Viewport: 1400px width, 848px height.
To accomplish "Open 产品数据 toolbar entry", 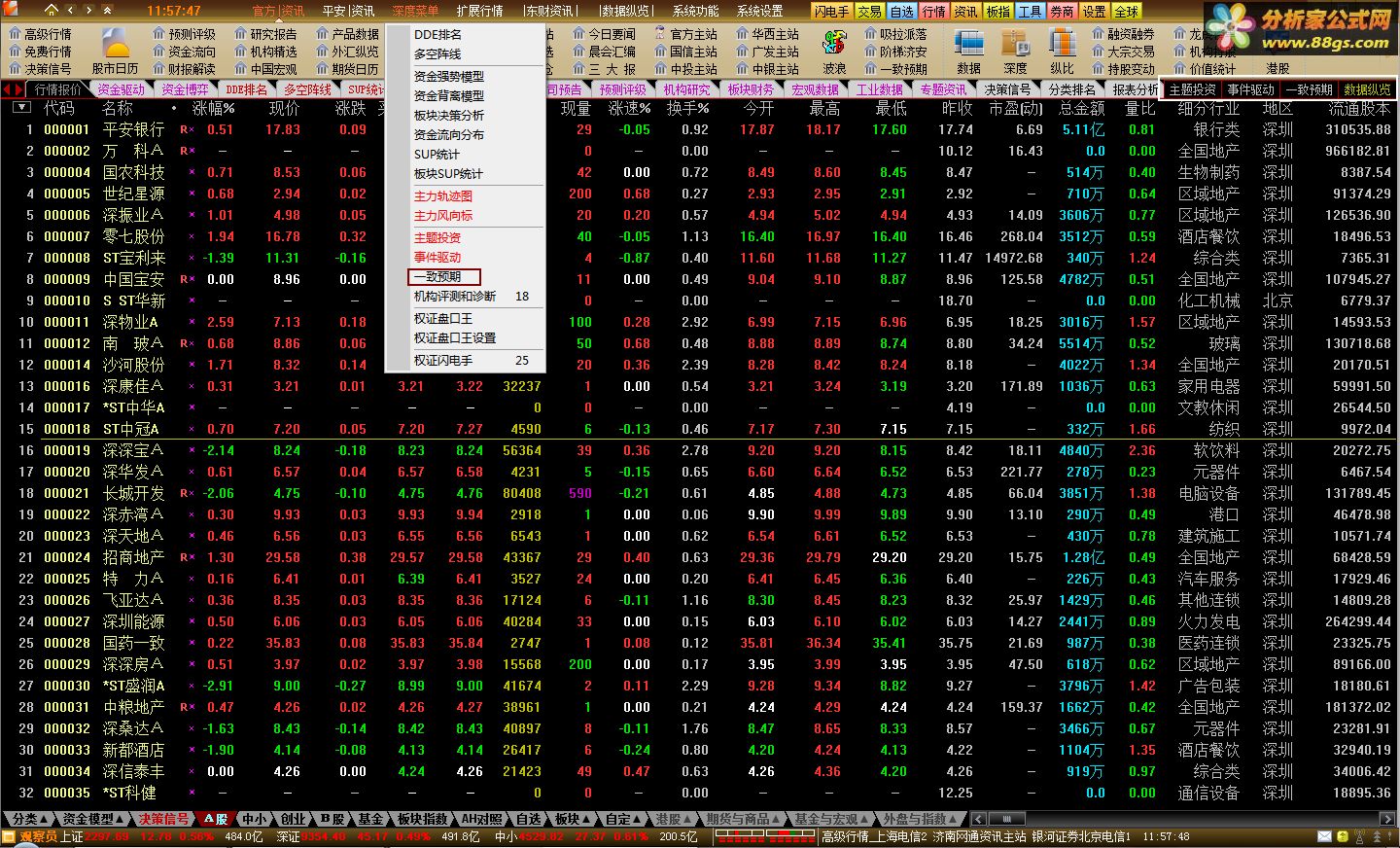I will [x=347, y=34].
